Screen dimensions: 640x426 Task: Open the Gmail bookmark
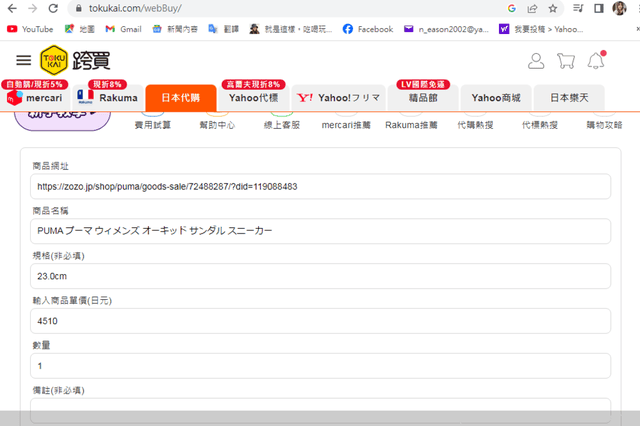pyautogui.click(x=123, y=29)
